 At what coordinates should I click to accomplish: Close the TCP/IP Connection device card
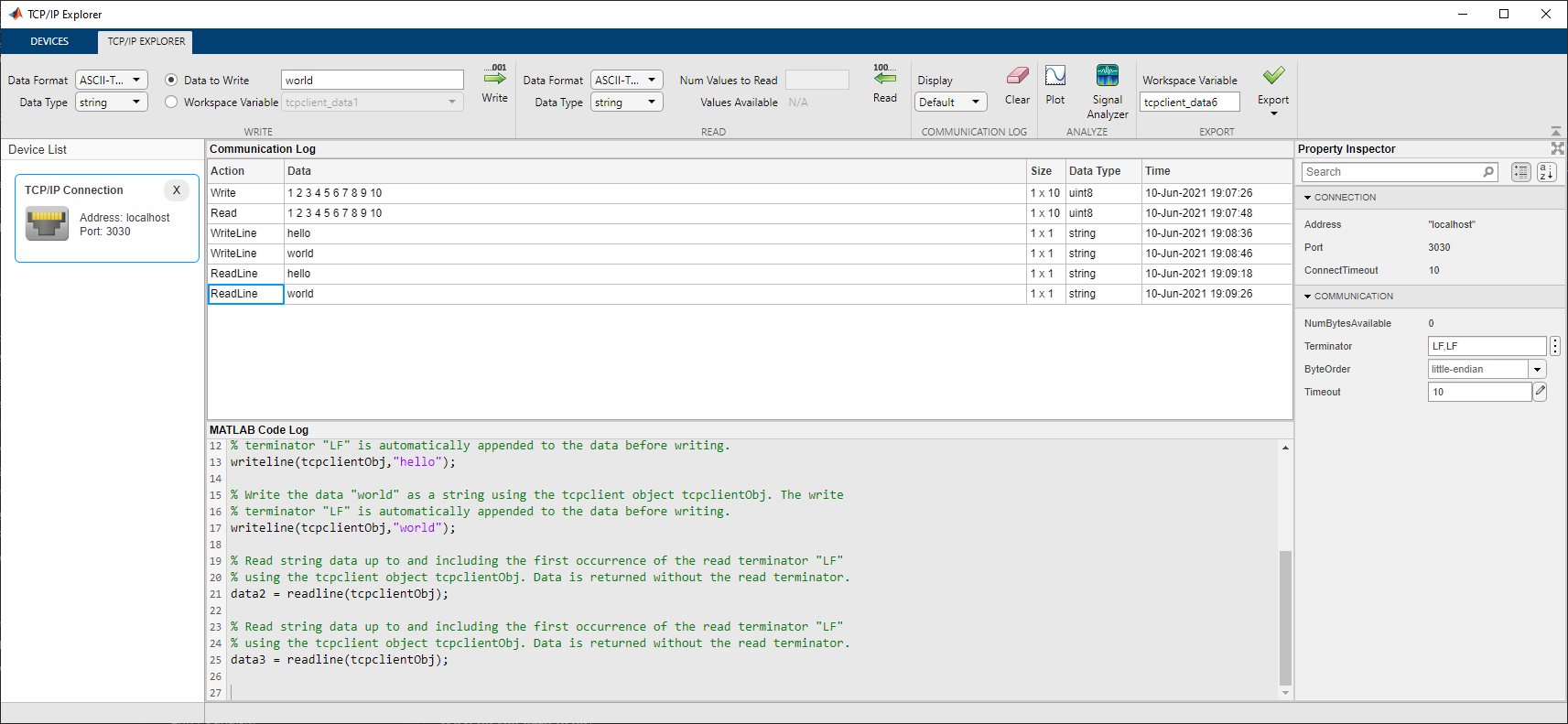coord(177,190)
